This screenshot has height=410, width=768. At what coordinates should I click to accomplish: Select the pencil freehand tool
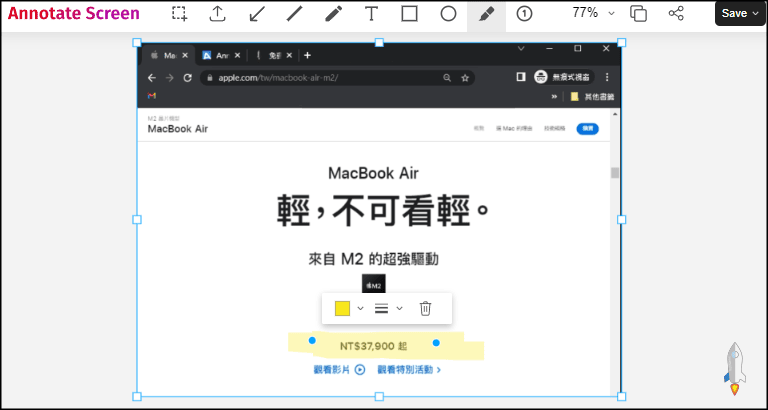tap(334, 14)
